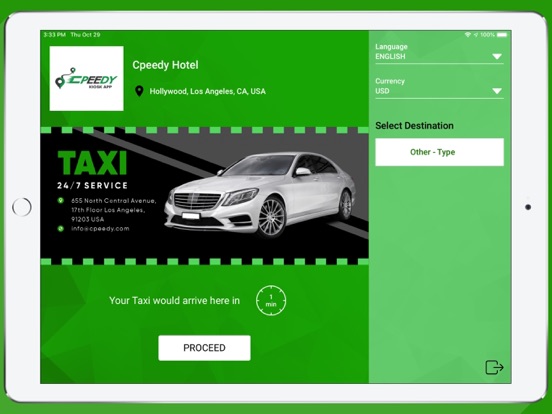Click the taxi arrival clock icon
Image resolution: width=552 pixels, height=414 pixels.
coord(271,300)
